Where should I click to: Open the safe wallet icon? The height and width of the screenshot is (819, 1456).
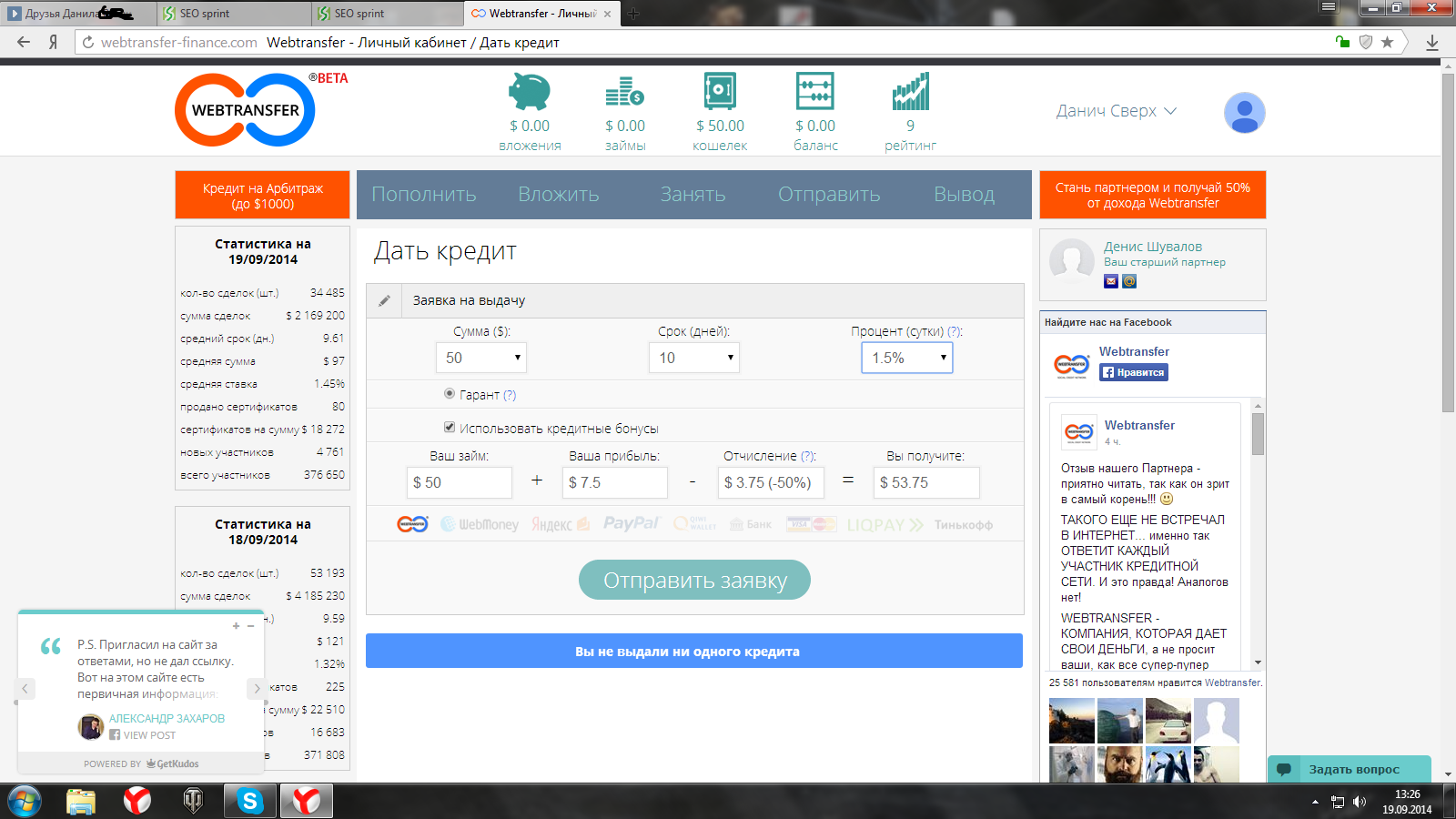tap(720, 91)
